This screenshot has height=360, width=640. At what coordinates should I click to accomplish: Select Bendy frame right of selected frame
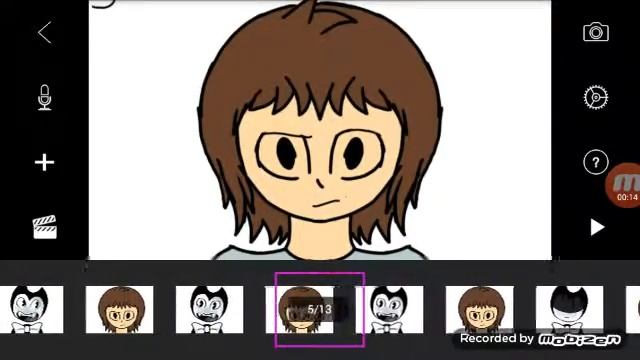click(x=389, y=309)
